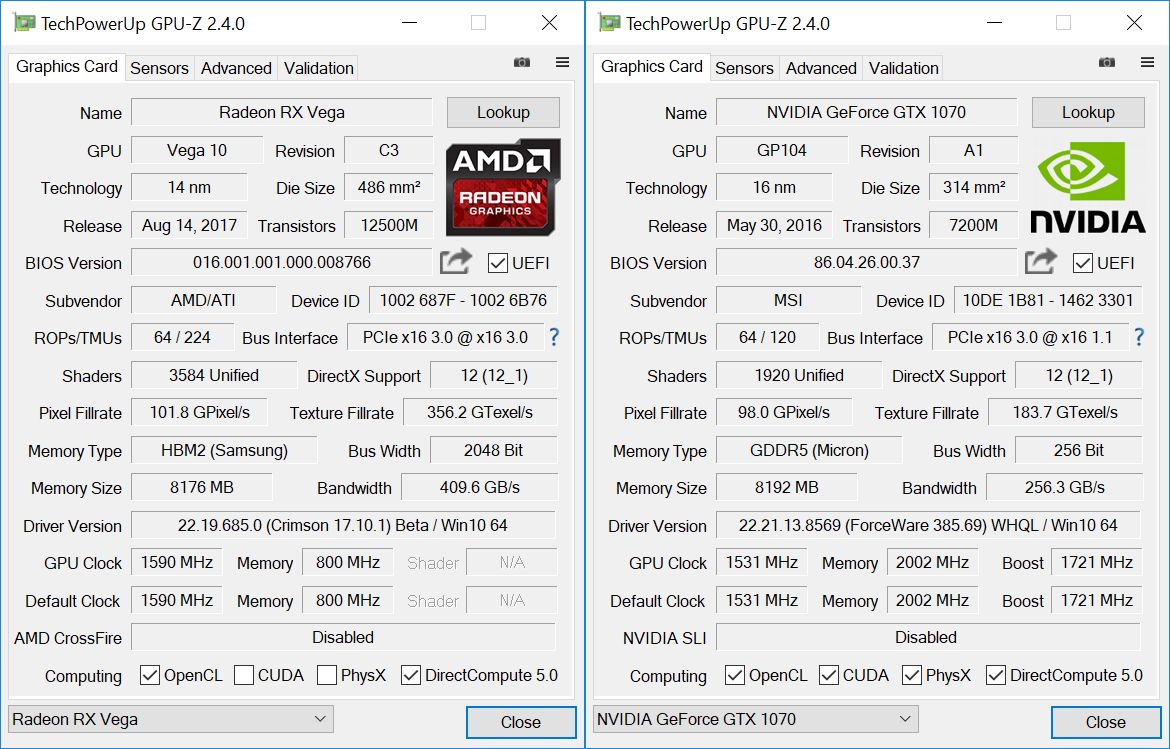Image resolution: width=1170 pixels, height=749 pixels.
Task: Click AMD CrossFire Disabled field
Action: coord(343,637)
